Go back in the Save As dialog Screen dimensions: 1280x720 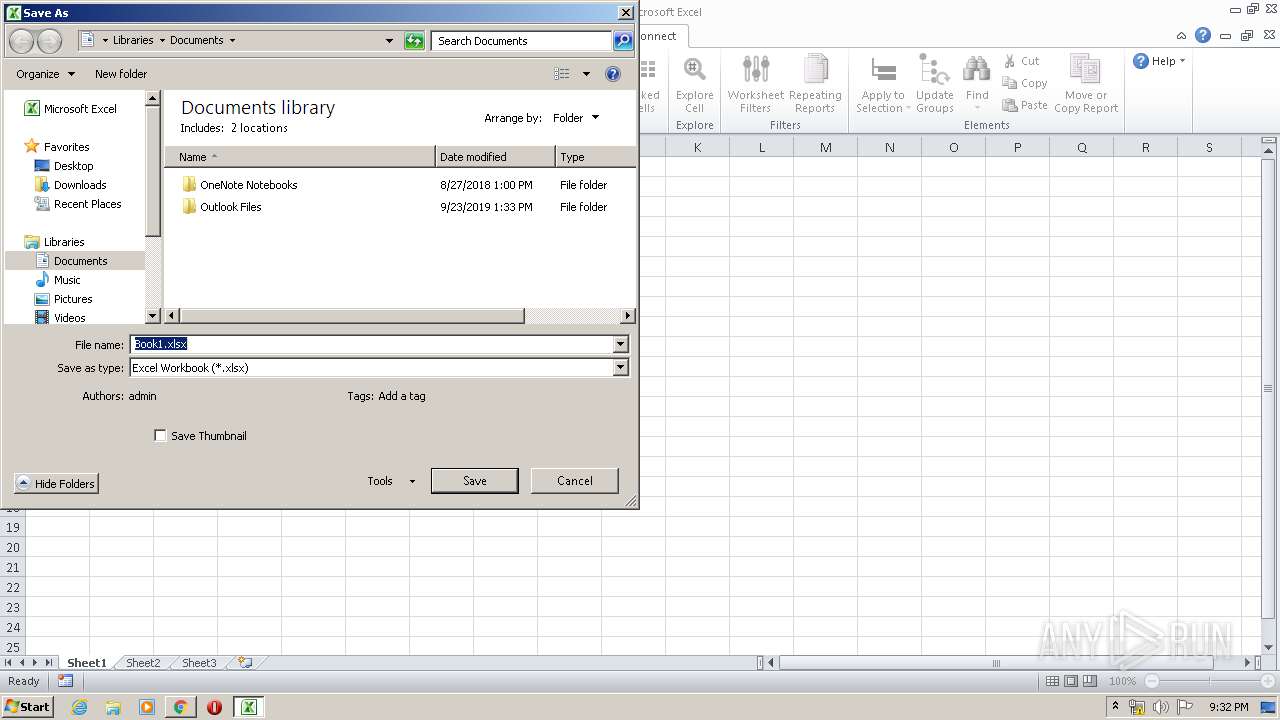tap(21, 41)
